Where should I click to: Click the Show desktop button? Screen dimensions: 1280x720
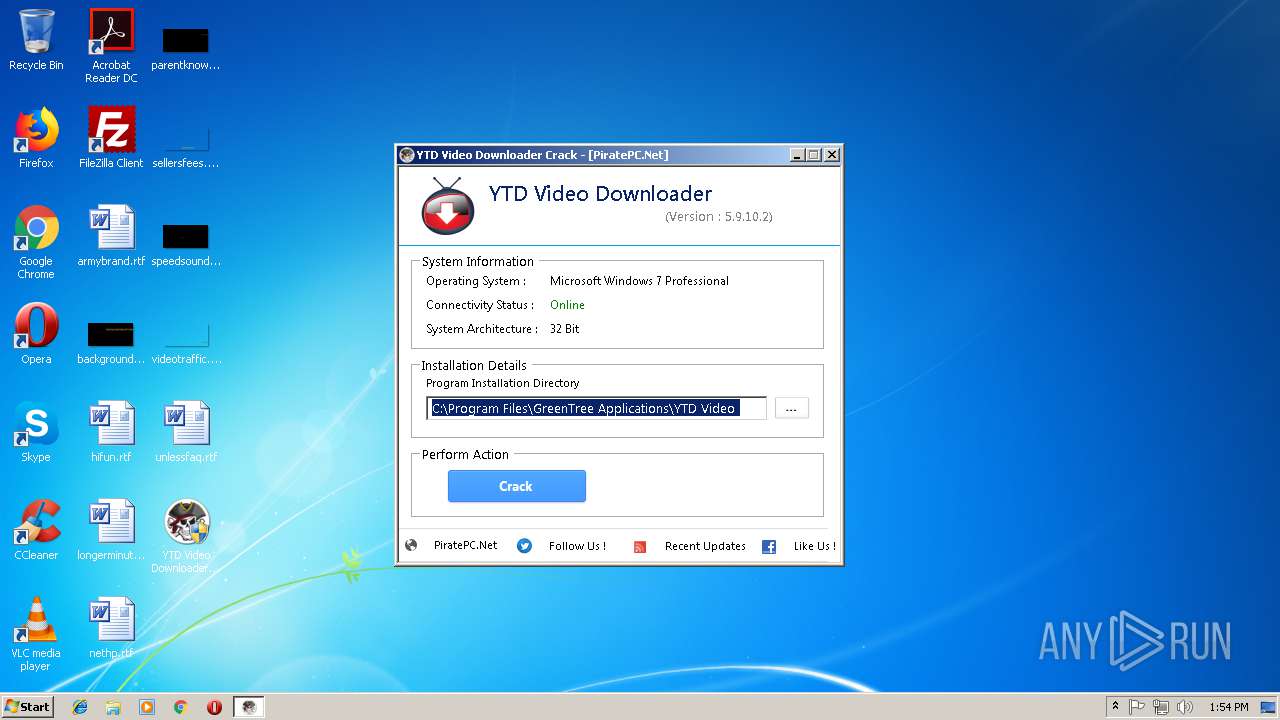[1269, 707]
